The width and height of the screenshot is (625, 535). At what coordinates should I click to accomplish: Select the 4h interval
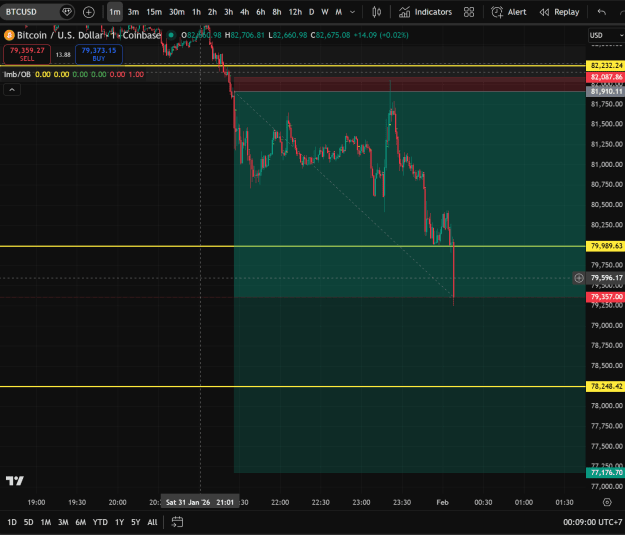(244, 12)
